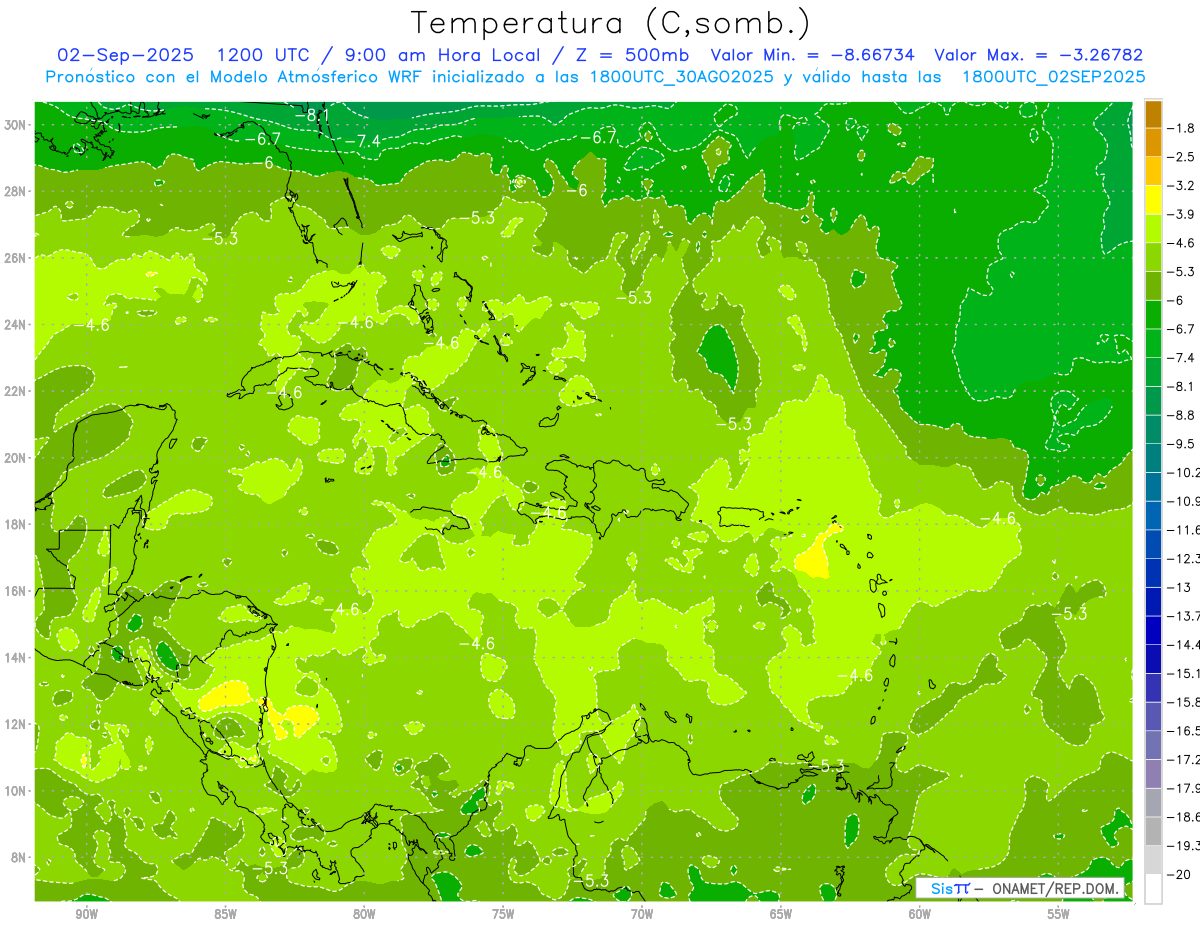Screen dimensions: 1200x927
Task: Click the 18N latitude axis label
Action: pos(17,524)
